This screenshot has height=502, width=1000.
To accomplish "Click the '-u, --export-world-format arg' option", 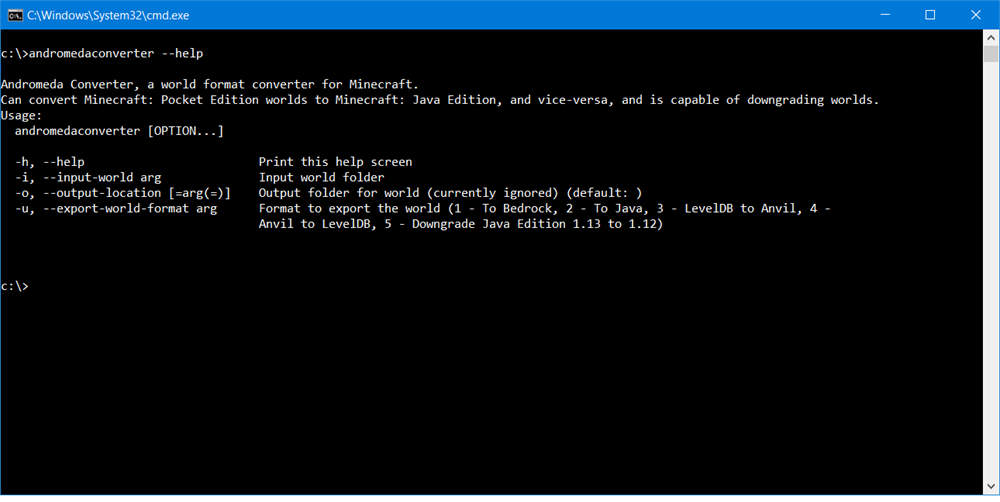I will [x=115, y=209].
